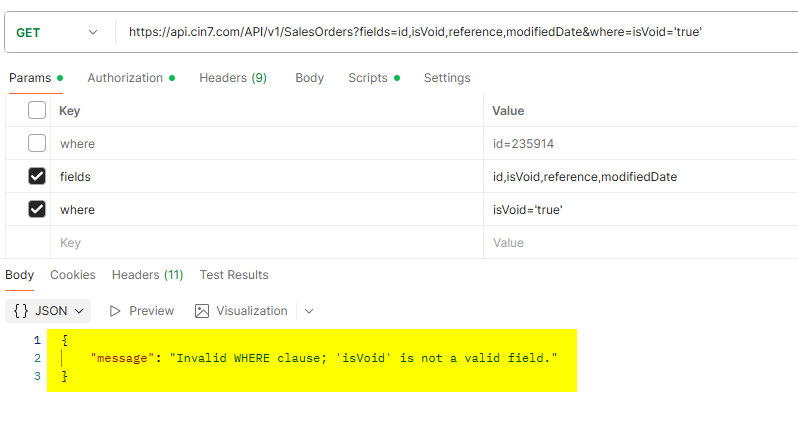Click the empty Value placeholder field
The height and width of the screenshot is (428, 798).
point(640,243)
